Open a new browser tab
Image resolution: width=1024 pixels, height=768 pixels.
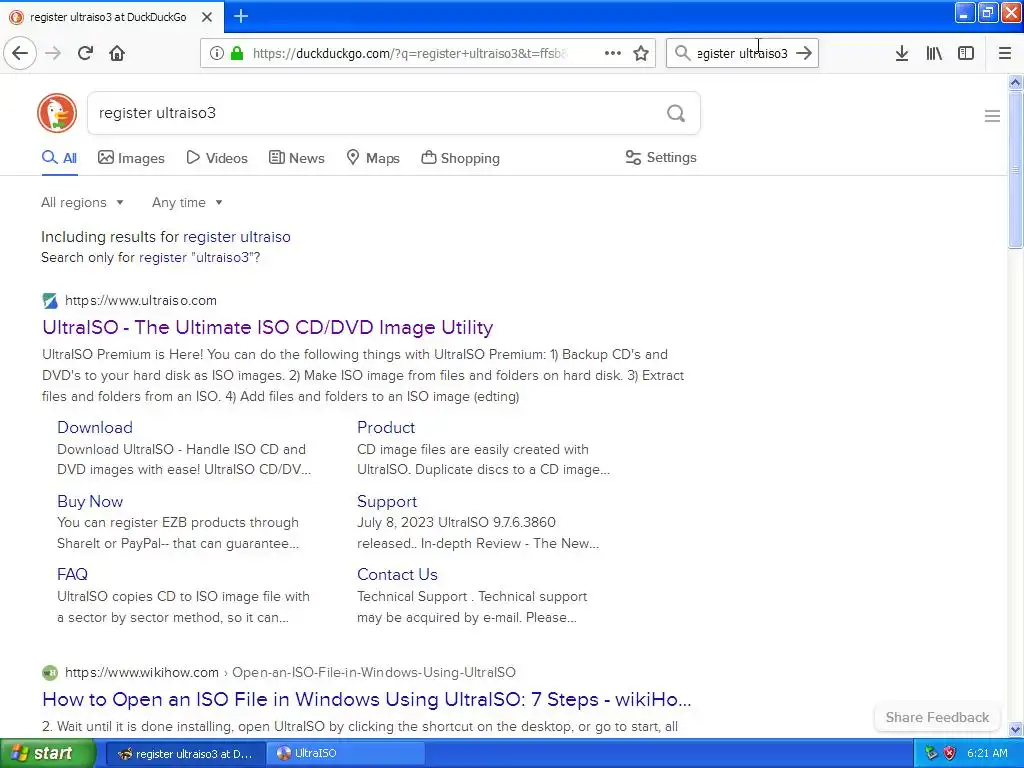241,16
